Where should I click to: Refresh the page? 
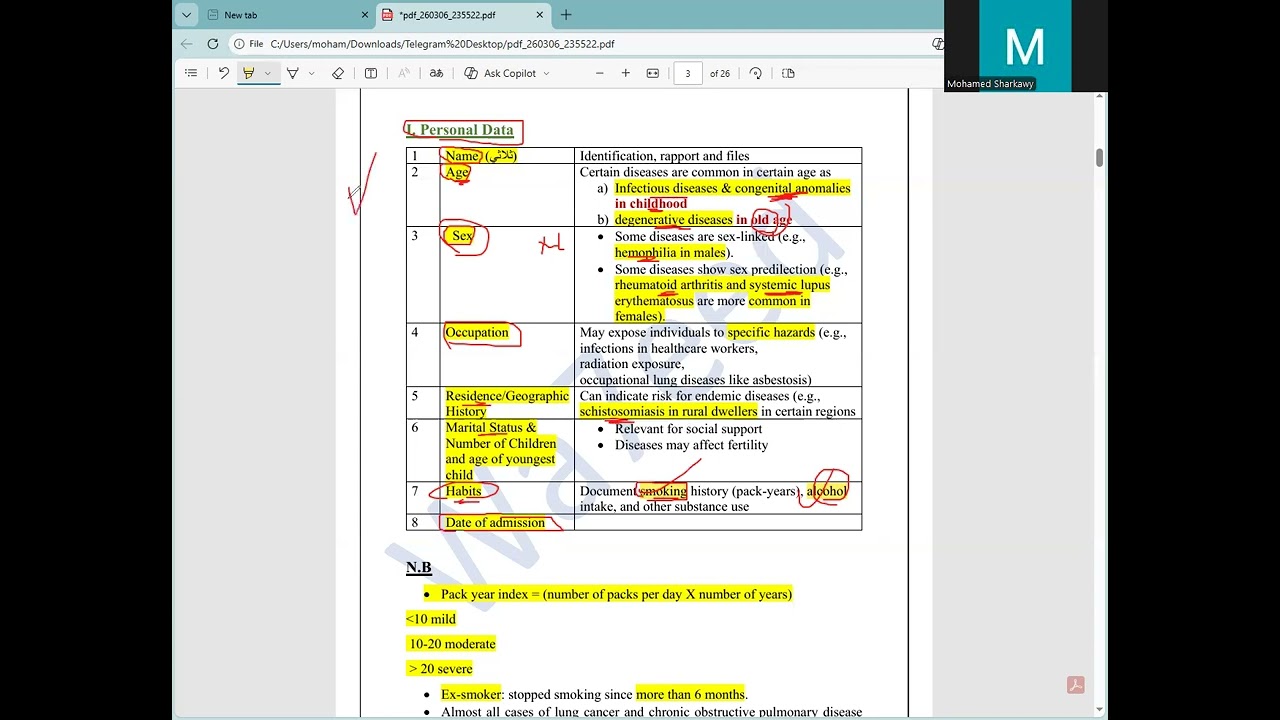point(213,44)
